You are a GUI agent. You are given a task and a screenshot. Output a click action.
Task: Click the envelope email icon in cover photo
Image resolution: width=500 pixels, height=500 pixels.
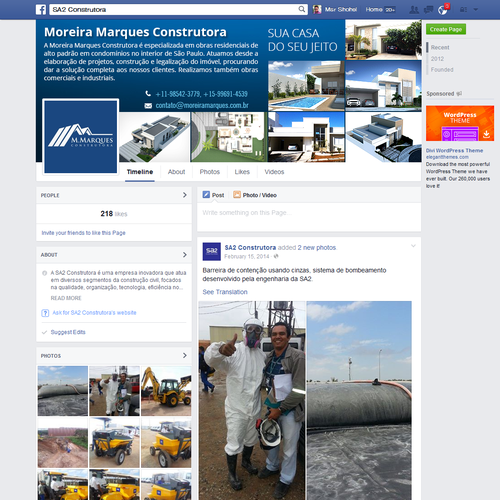point(148,106)
